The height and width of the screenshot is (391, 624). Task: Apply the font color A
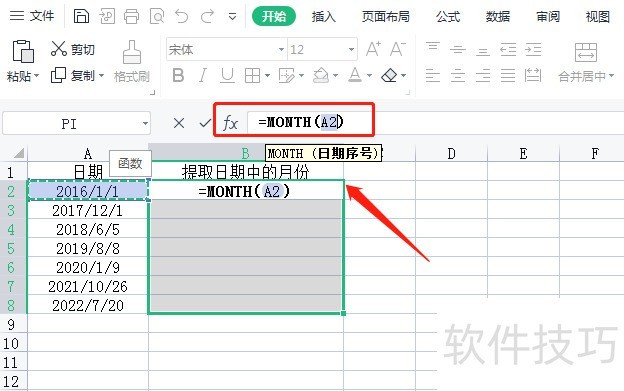click(355, 75)
